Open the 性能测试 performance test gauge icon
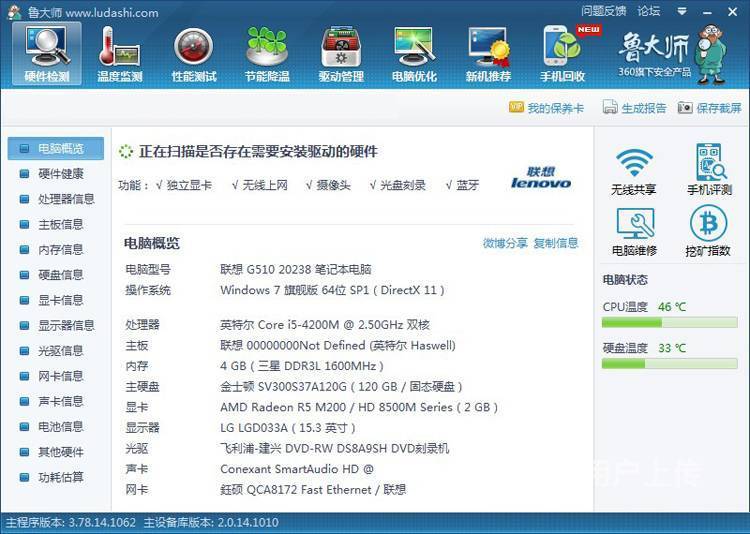Viewport: 750px width, 534px height. pos(194,54)
